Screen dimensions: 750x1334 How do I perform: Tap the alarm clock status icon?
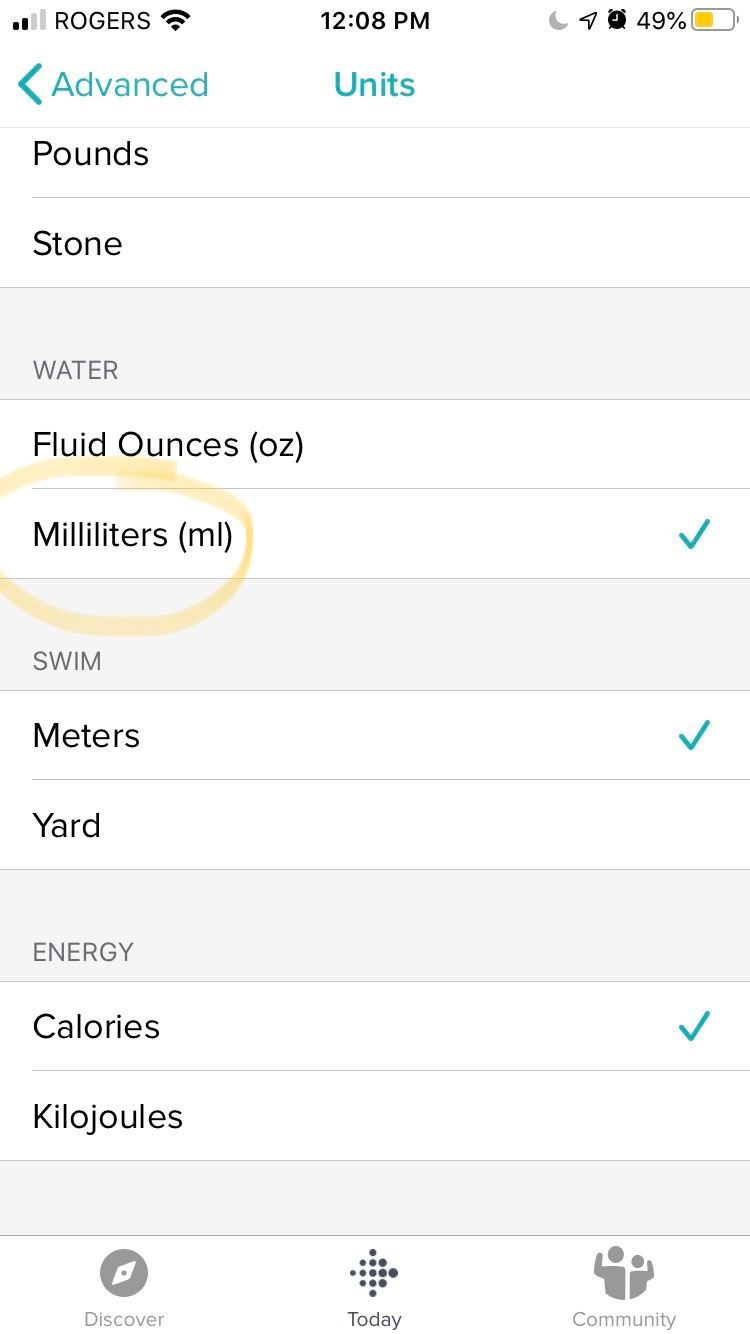tap(617, 20)
